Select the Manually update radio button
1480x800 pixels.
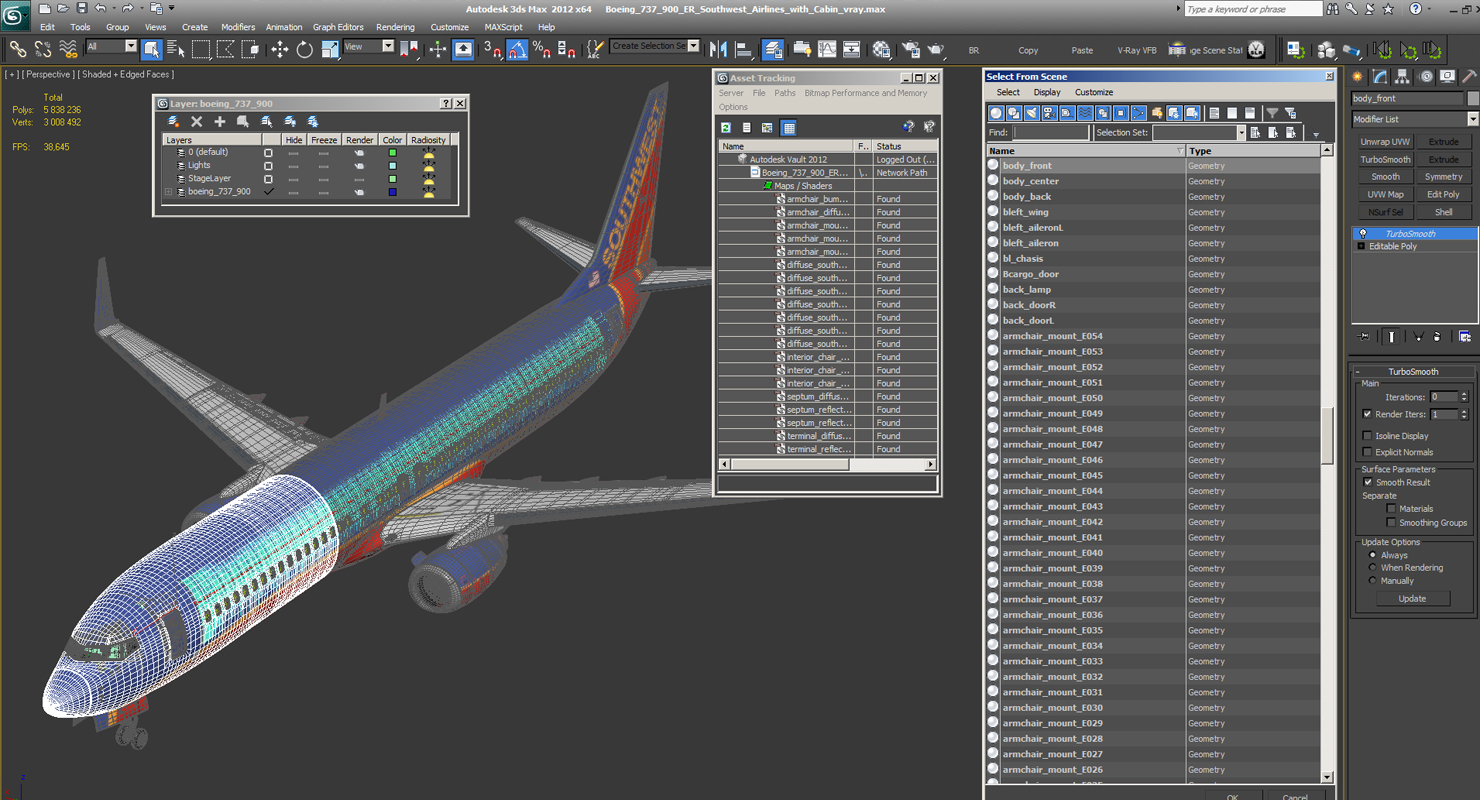click(1372, 580)
